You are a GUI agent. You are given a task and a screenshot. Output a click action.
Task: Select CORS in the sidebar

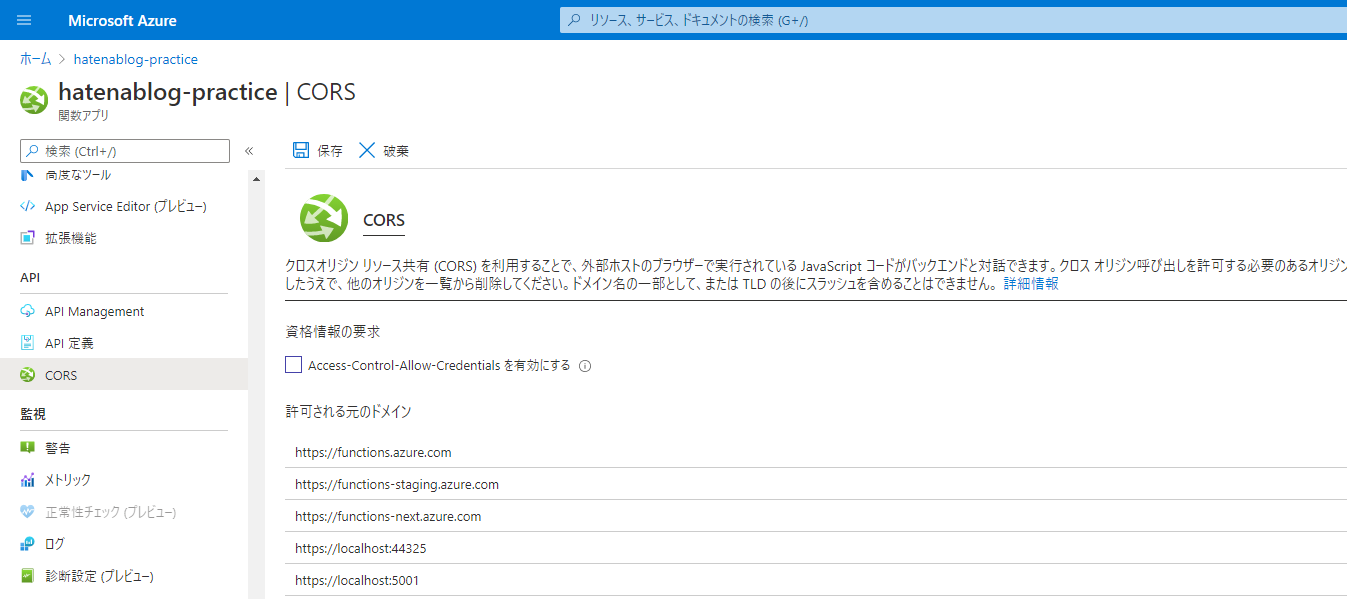click(x=124, y=375)
